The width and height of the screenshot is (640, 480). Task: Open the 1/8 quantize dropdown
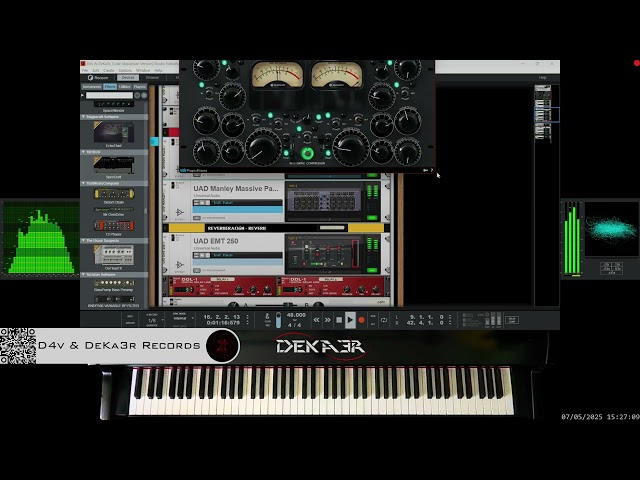coord(152,320)
